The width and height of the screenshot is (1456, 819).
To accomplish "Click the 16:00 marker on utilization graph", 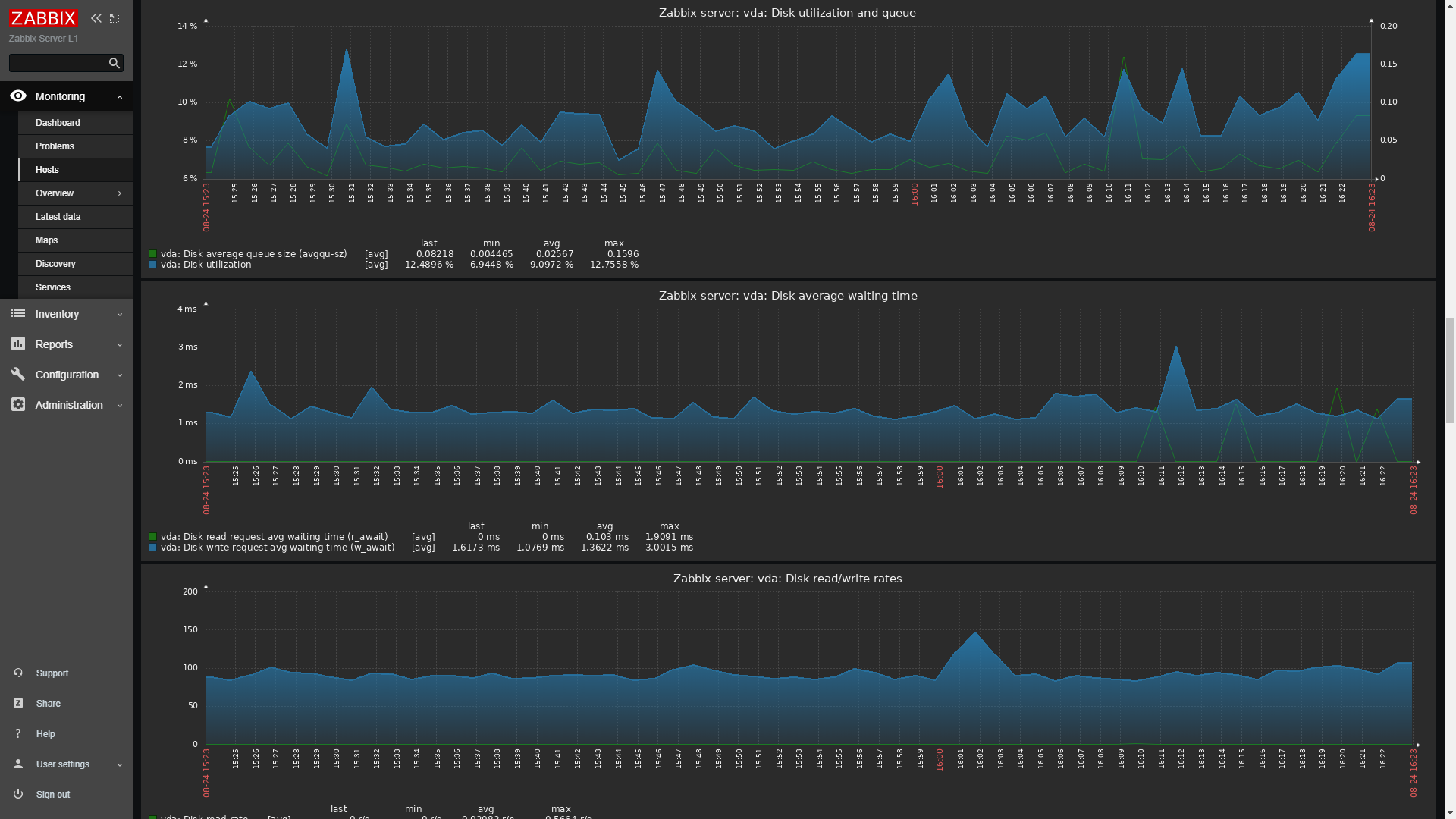I will pyautogui.click(x=915, y=193).
